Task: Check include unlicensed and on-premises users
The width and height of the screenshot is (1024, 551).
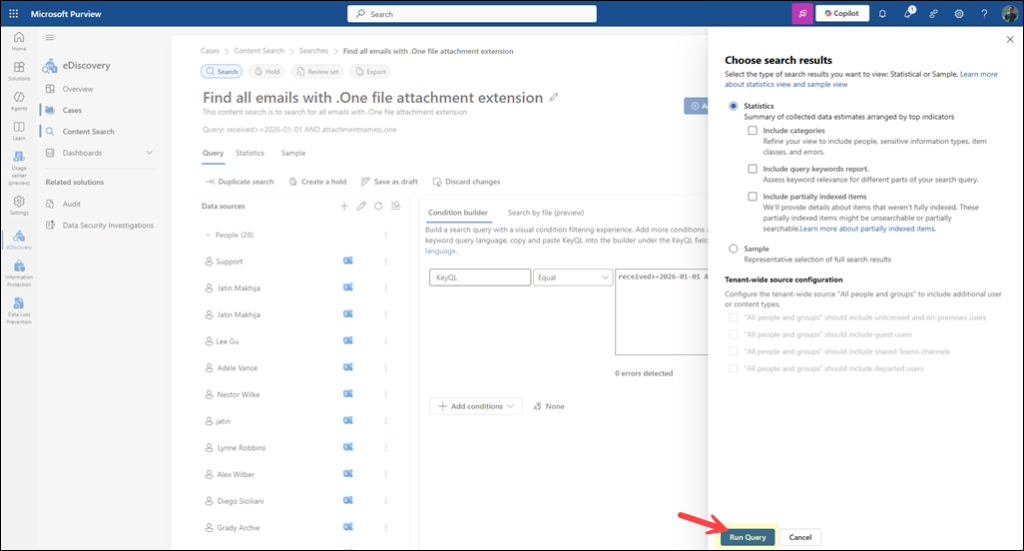Action: 733,317
